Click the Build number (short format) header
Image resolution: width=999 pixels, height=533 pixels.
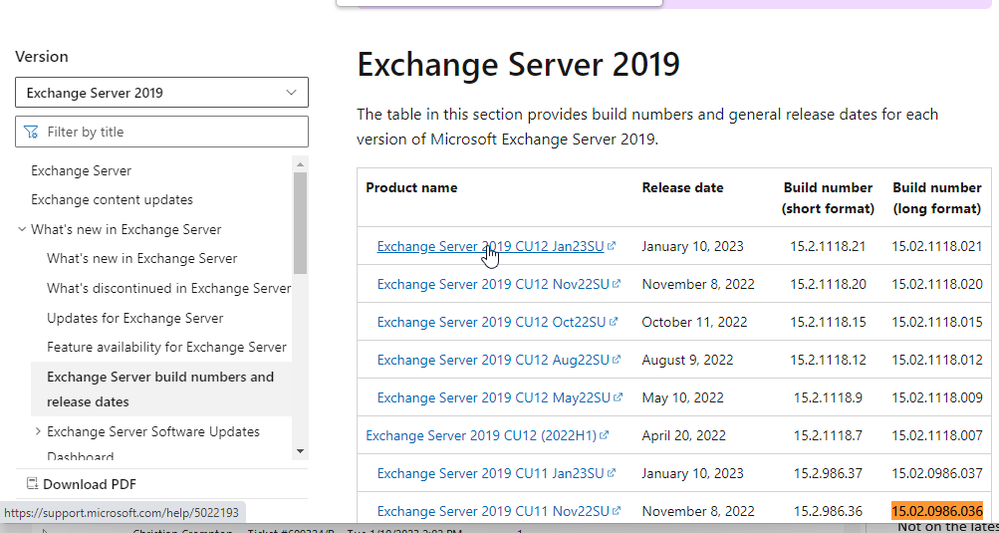point(828,198)
